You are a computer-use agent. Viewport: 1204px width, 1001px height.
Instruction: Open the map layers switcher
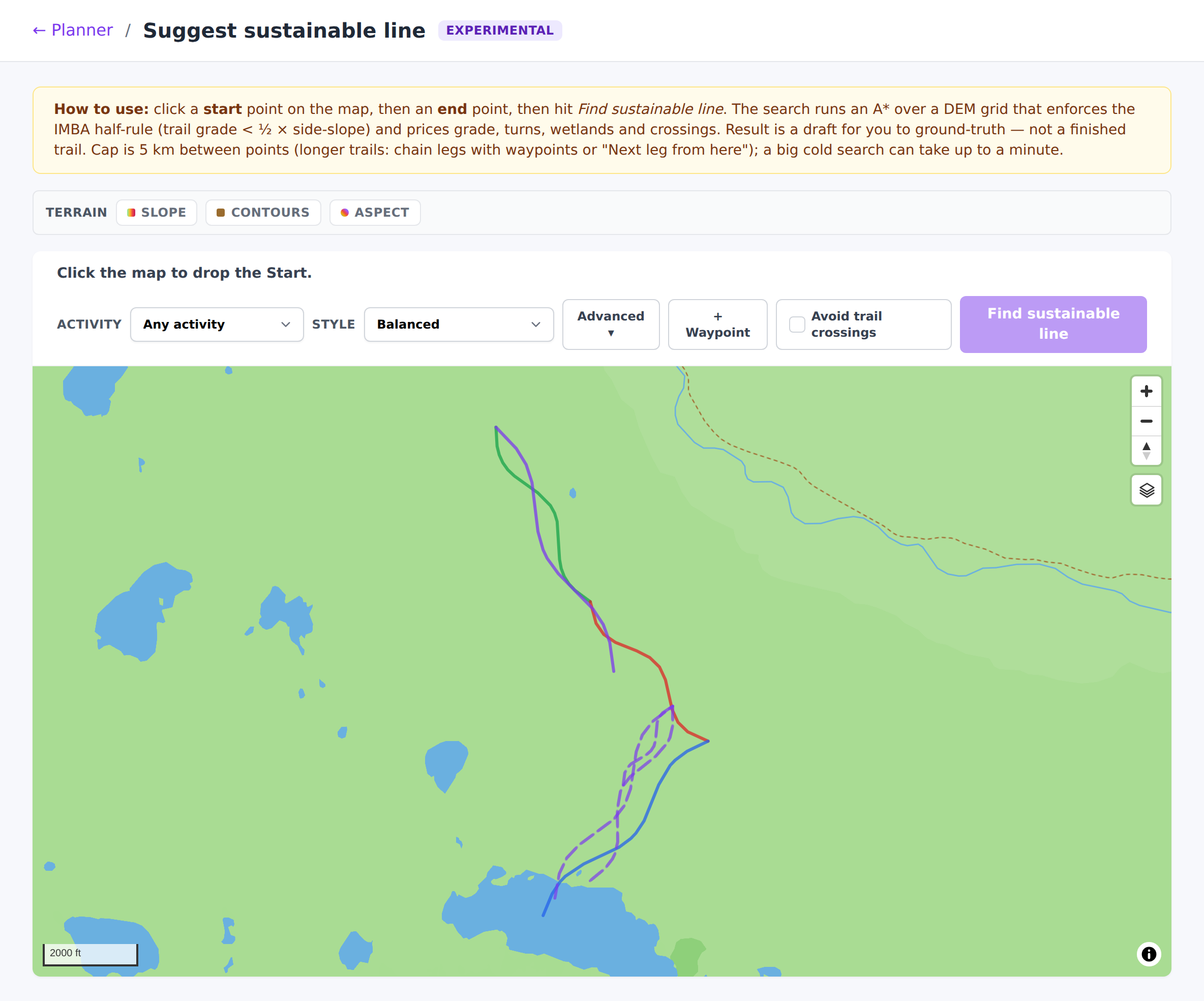[x=1146, y=490]
